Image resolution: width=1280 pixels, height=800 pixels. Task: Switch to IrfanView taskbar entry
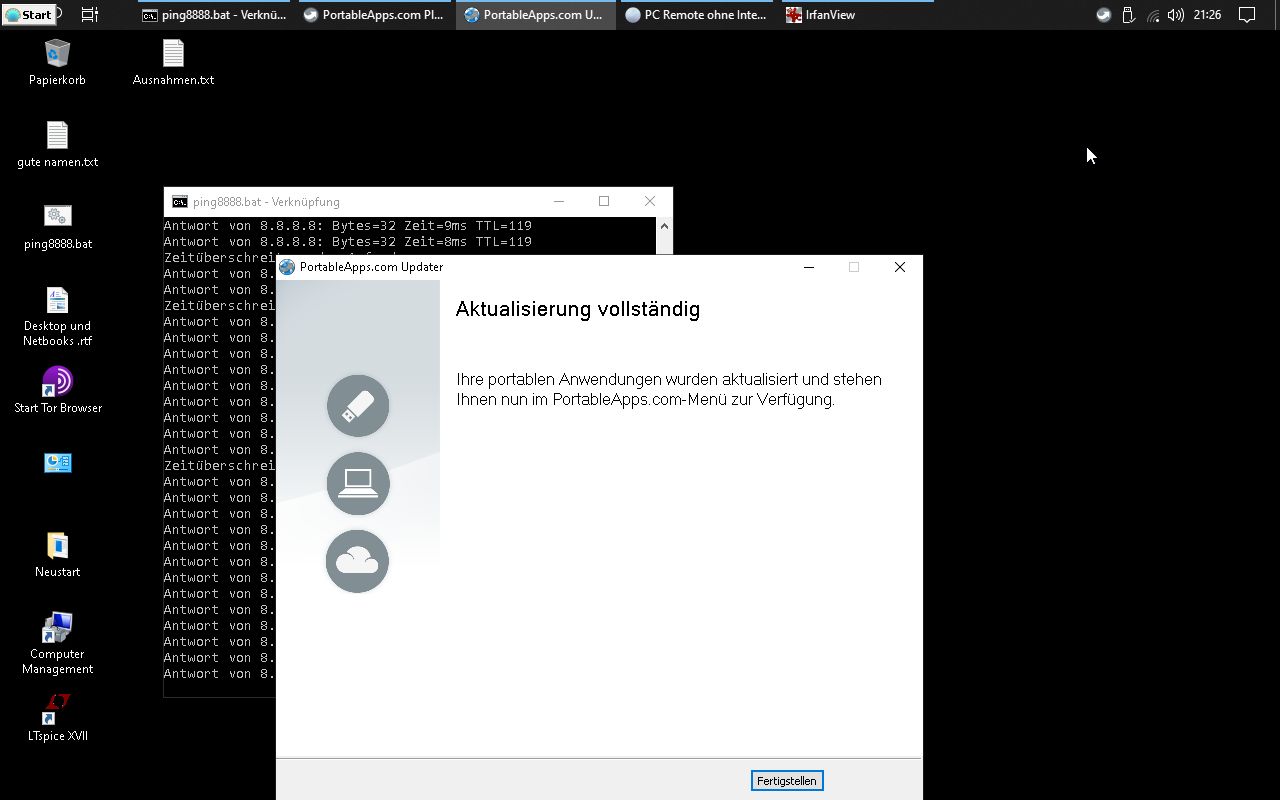pos(856,15)
